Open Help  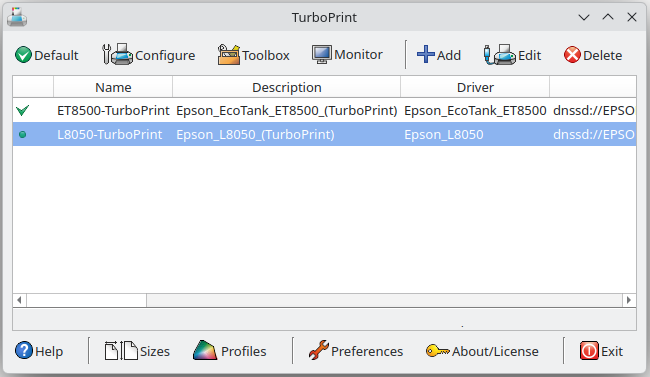click(39, 351)
